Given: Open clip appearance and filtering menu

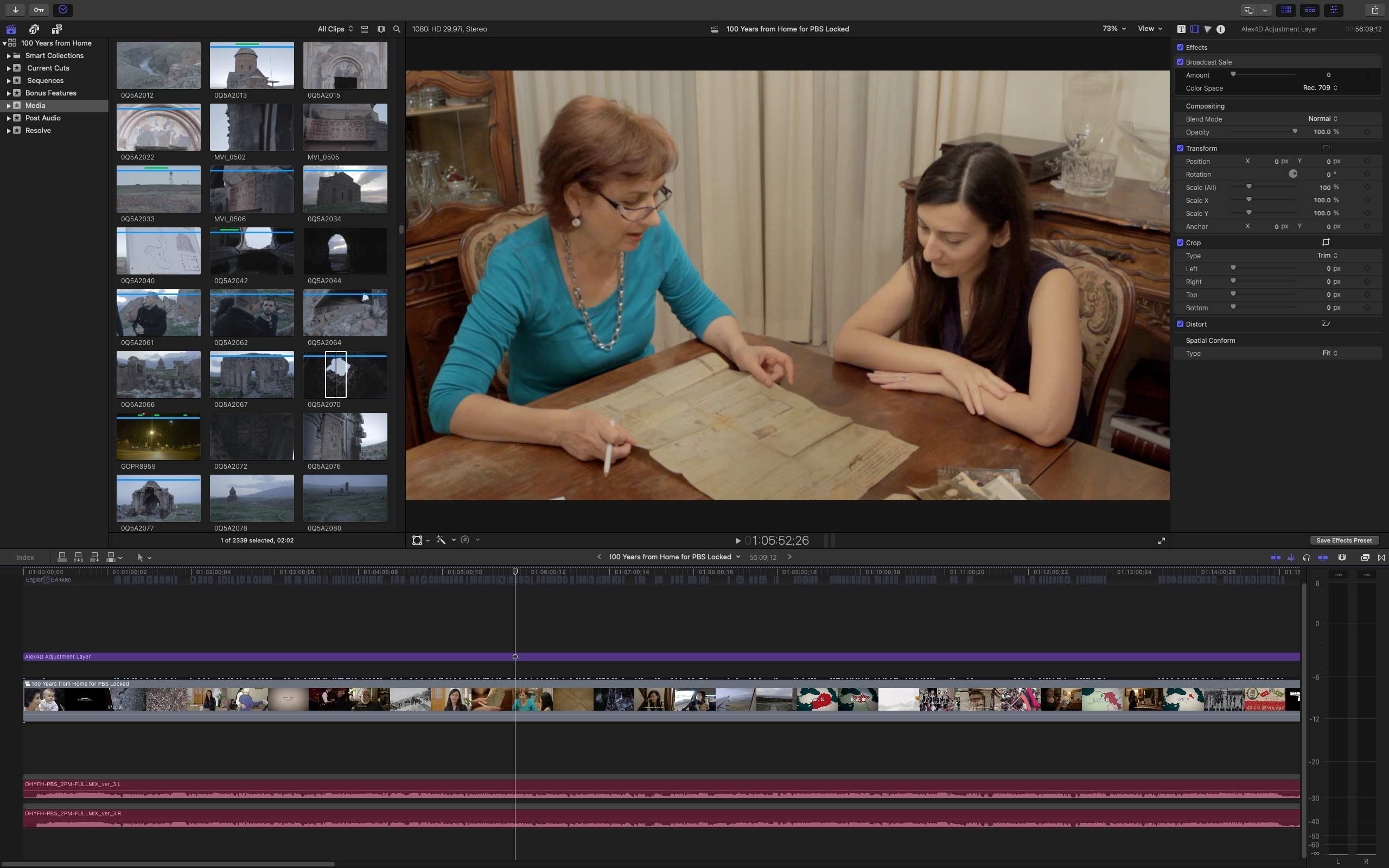Looking at the screenshot, I should (380, 29).
